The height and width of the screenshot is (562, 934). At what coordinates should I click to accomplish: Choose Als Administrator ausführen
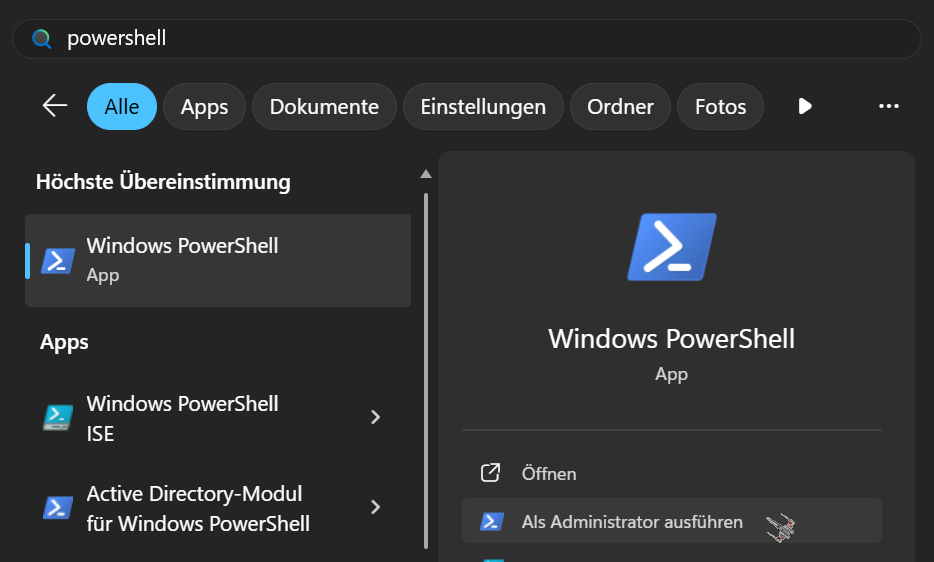pyautogui.click(x=671, y=521)
